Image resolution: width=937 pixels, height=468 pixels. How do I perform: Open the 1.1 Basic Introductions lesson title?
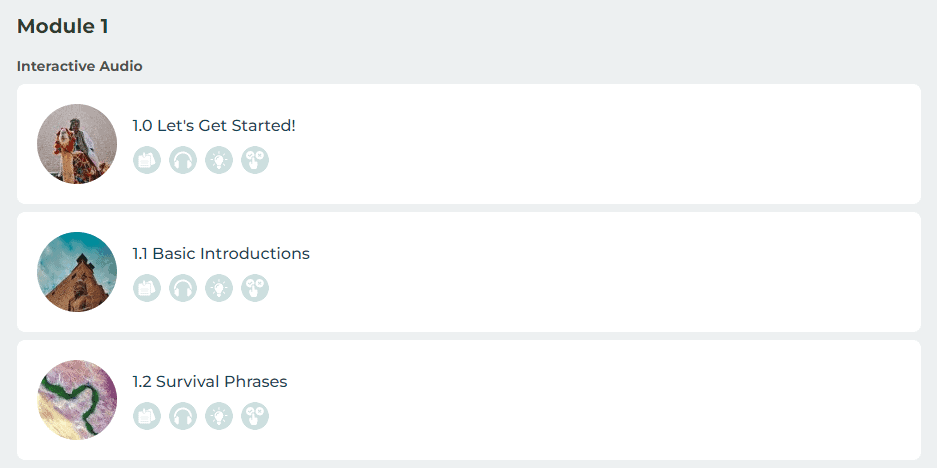pos(221,254)
